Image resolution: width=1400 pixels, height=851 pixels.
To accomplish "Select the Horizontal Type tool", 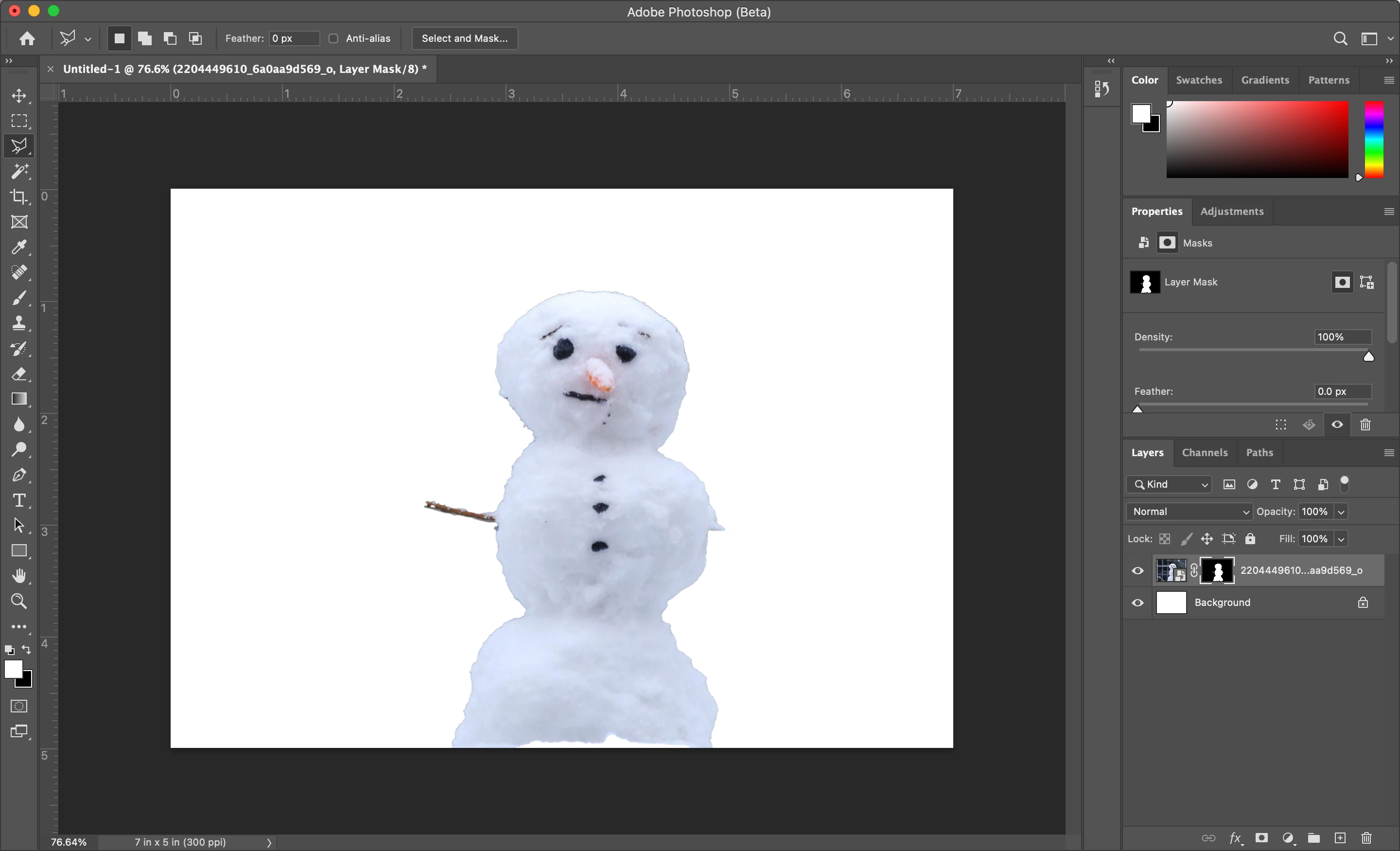I will 19,500.
